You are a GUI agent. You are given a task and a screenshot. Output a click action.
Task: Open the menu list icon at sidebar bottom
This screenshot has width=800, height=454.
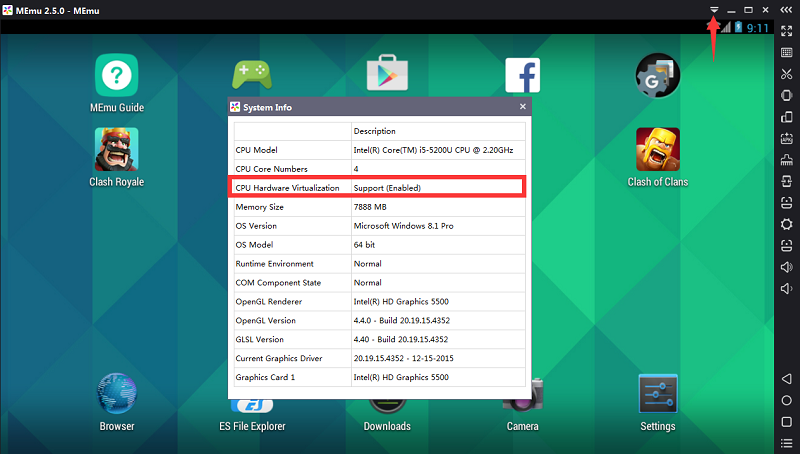(x=787, y=442)
